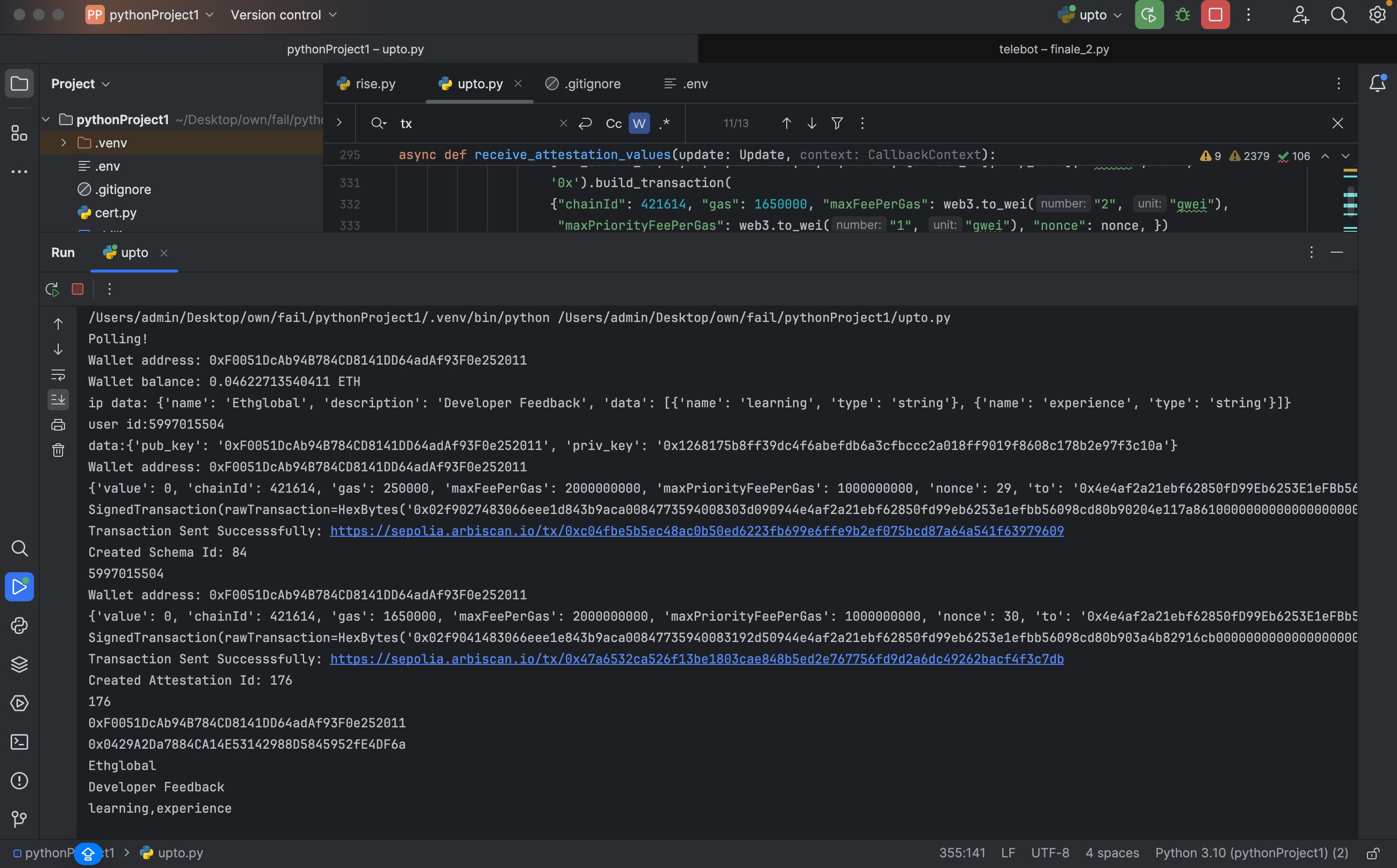Screen dimensions: 1397x868
Task: Switch to rise.py editor tab
Action: (x=366, y=84)
